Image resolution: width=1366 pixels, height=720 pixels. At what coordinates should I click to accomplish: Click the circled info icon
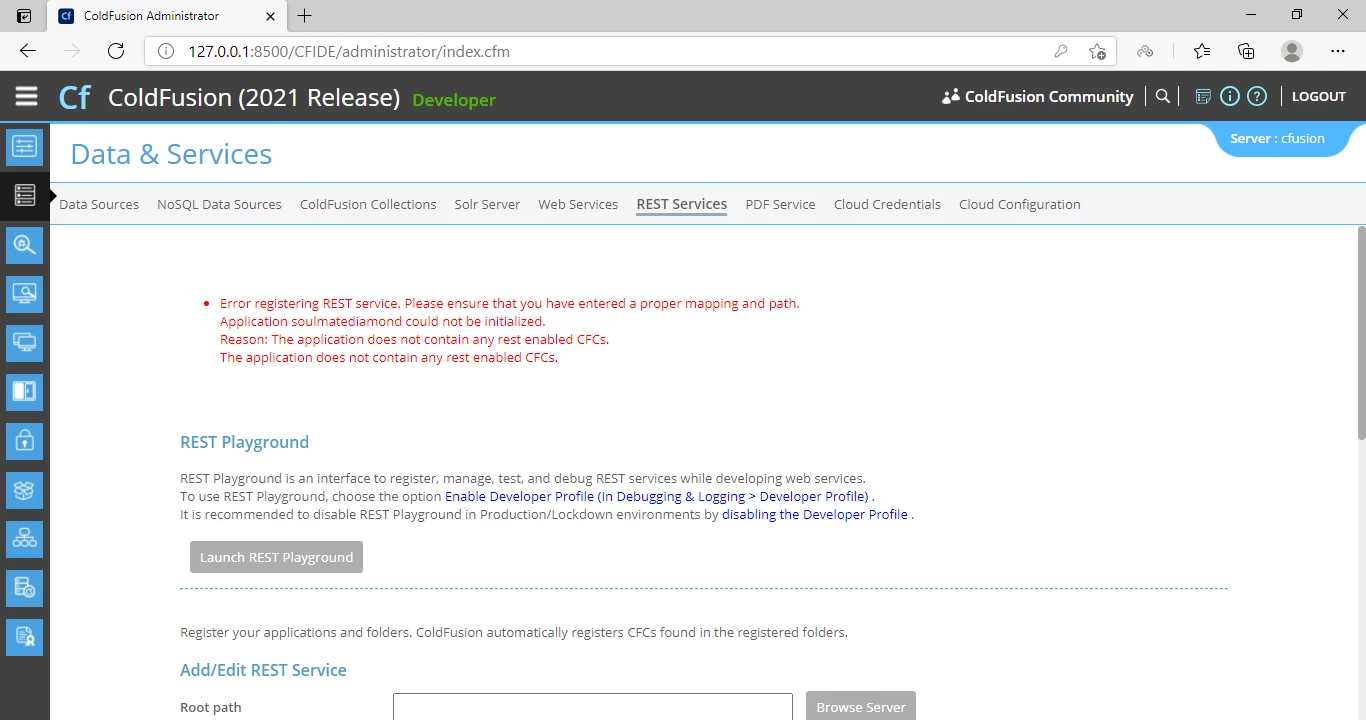click(1230, 96)
